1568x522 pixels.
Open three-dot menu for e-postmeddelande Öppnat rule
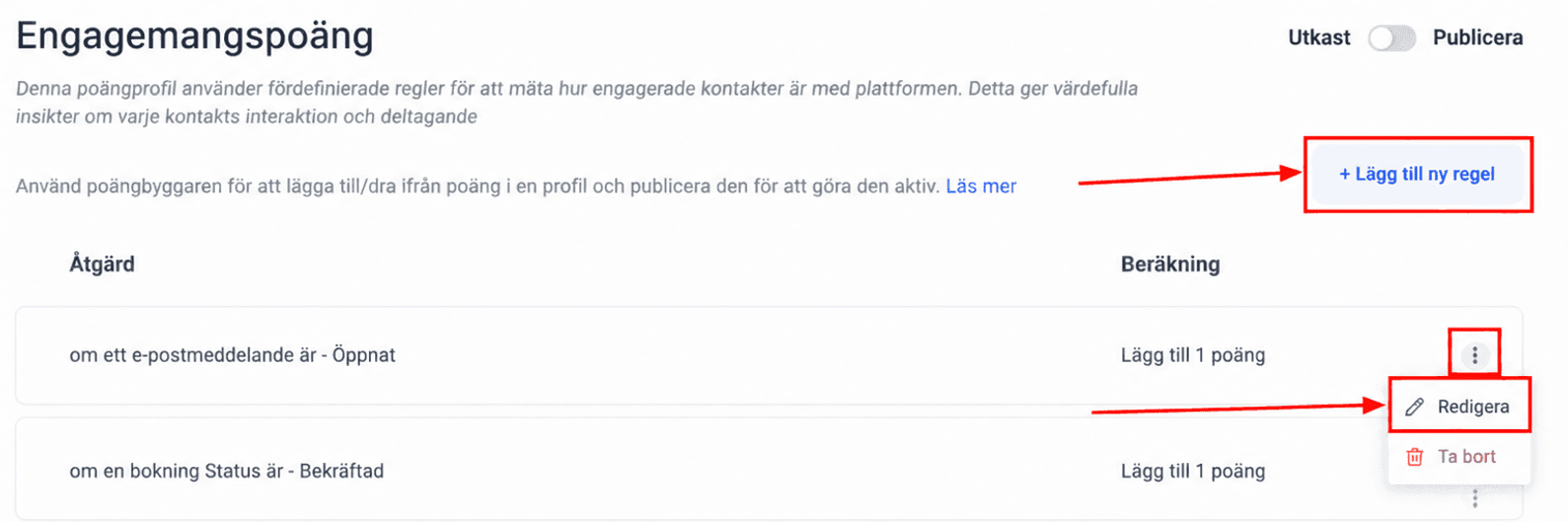(1474, 355)
